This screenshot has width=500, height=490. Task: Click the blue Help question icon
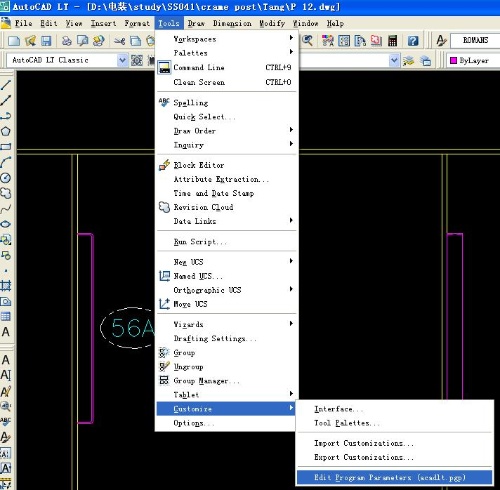pos(413,41)
